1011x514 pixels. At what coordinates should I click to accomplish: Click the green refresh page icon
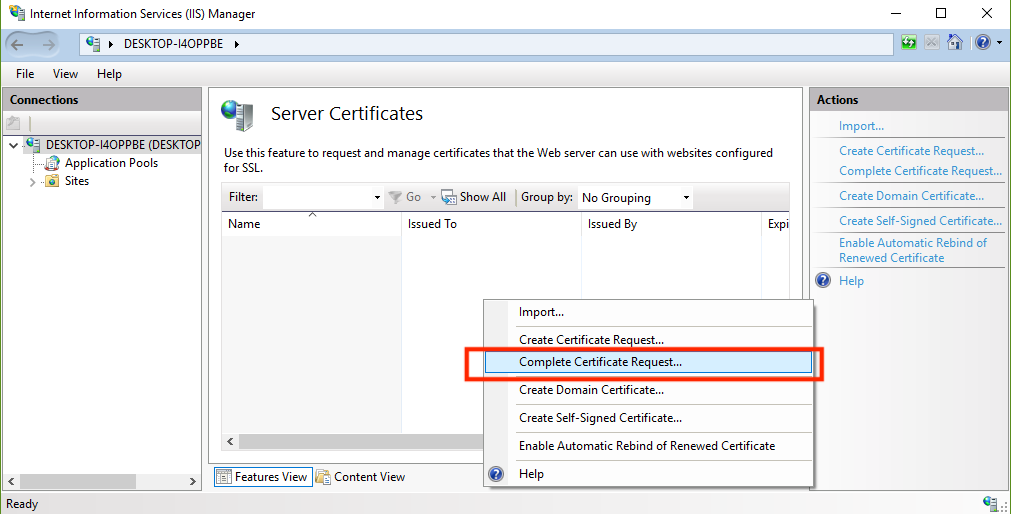[x=908, y=43]
